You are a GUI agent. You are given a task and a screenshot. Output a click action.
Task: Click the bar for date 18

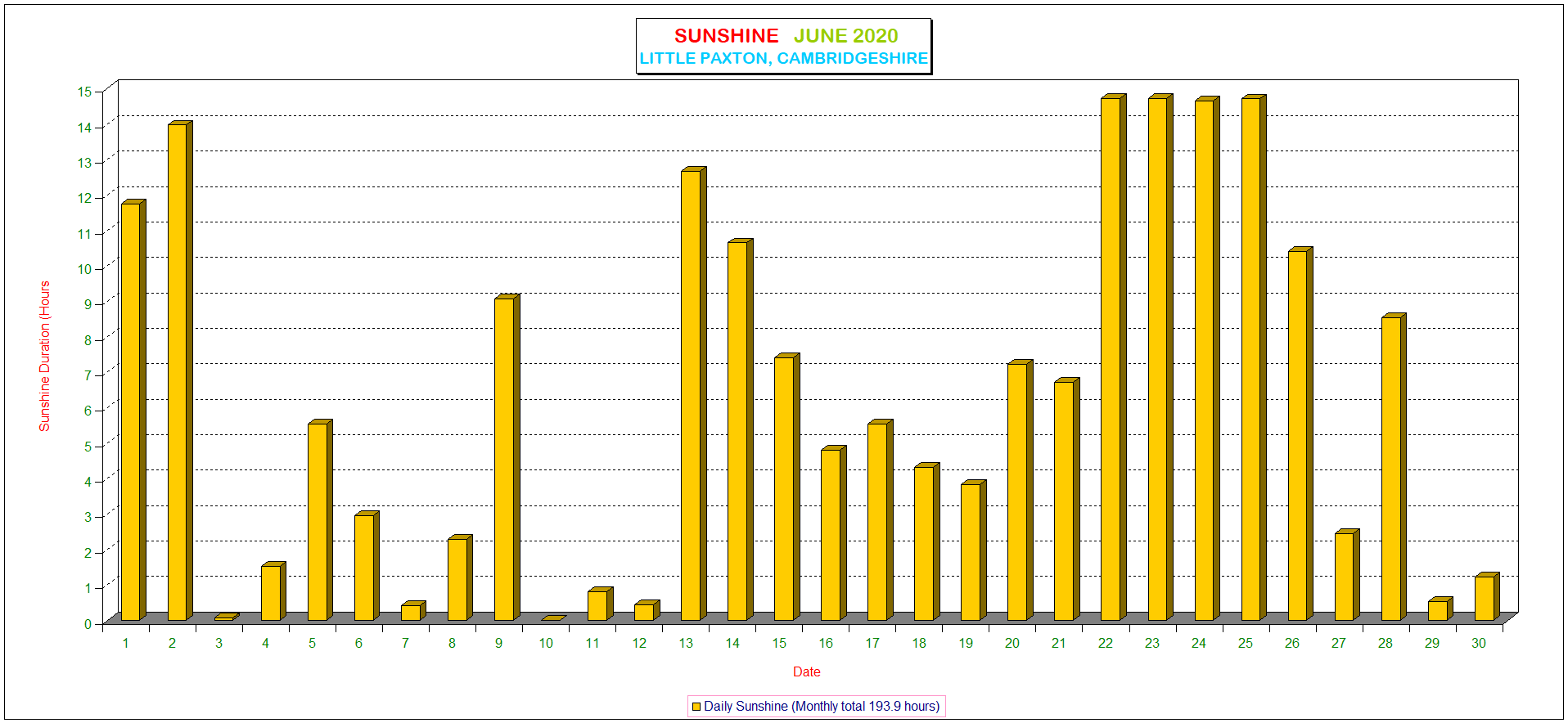point(926,541)
